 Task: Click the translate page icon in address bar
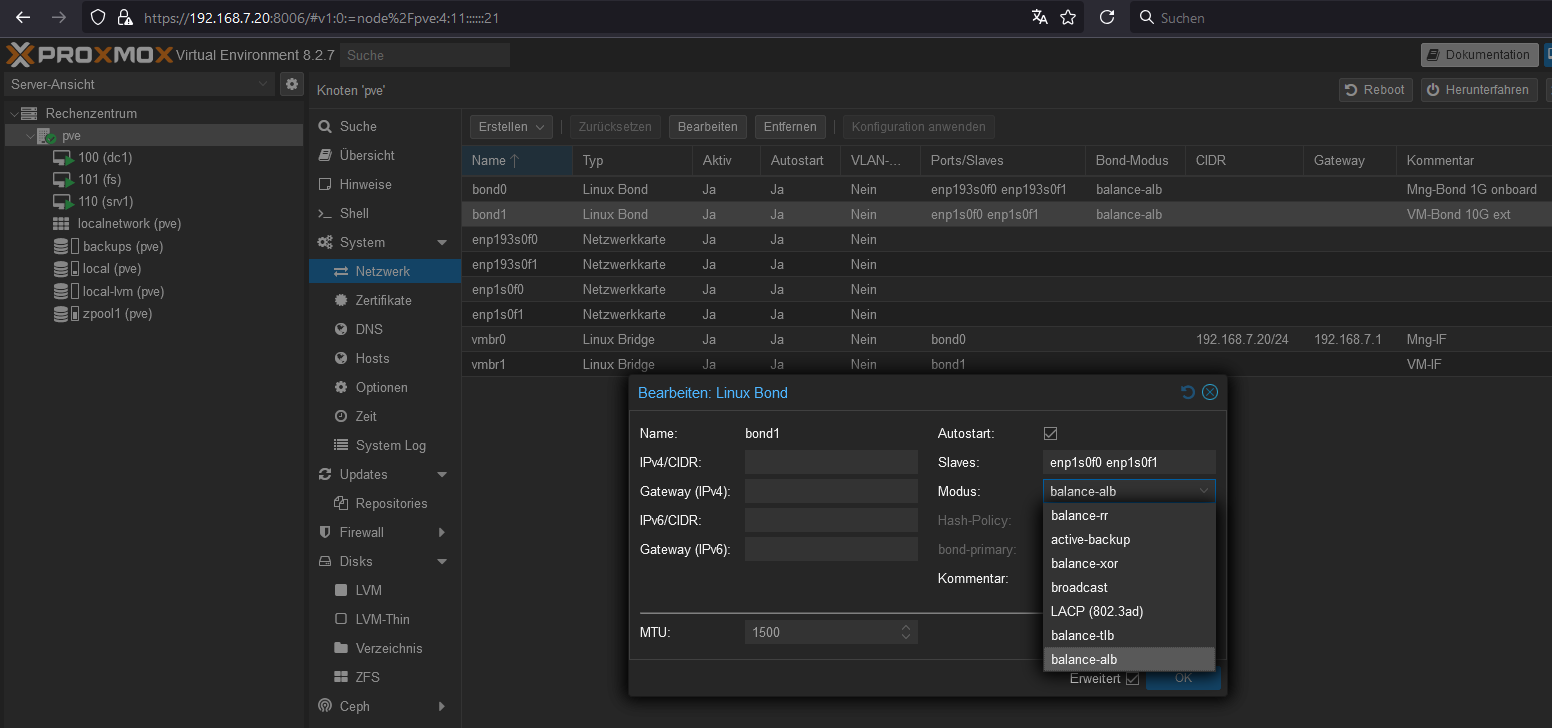click(1040, 17)
